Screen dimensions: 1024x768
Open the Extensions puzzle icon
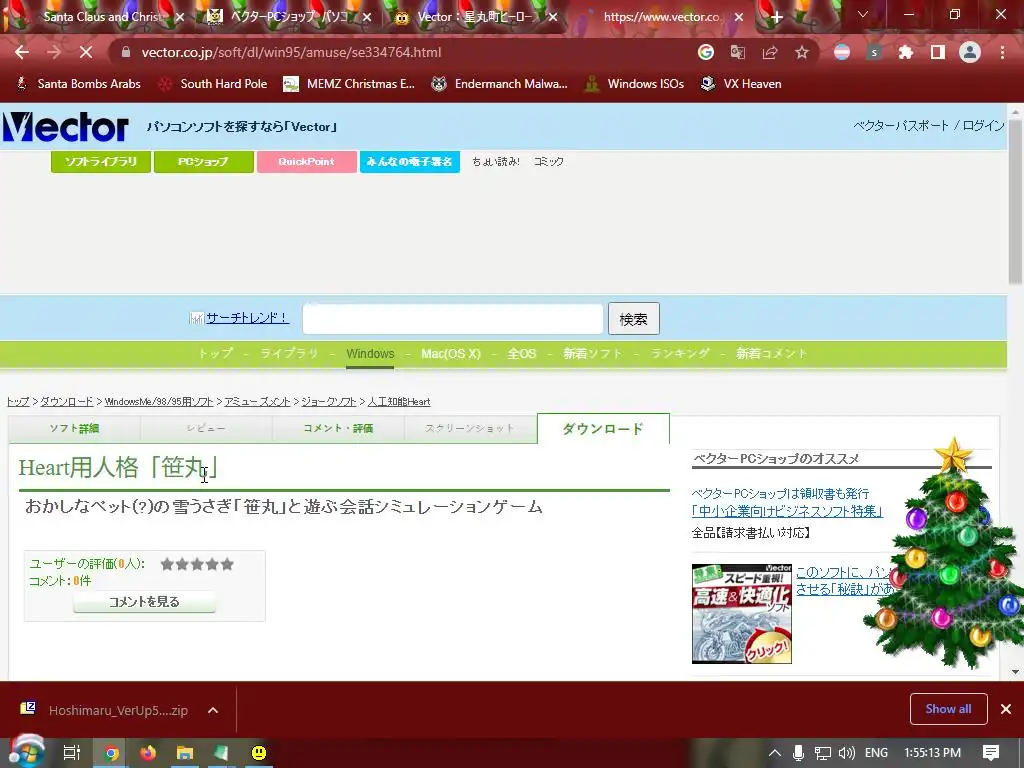[906, 52]
